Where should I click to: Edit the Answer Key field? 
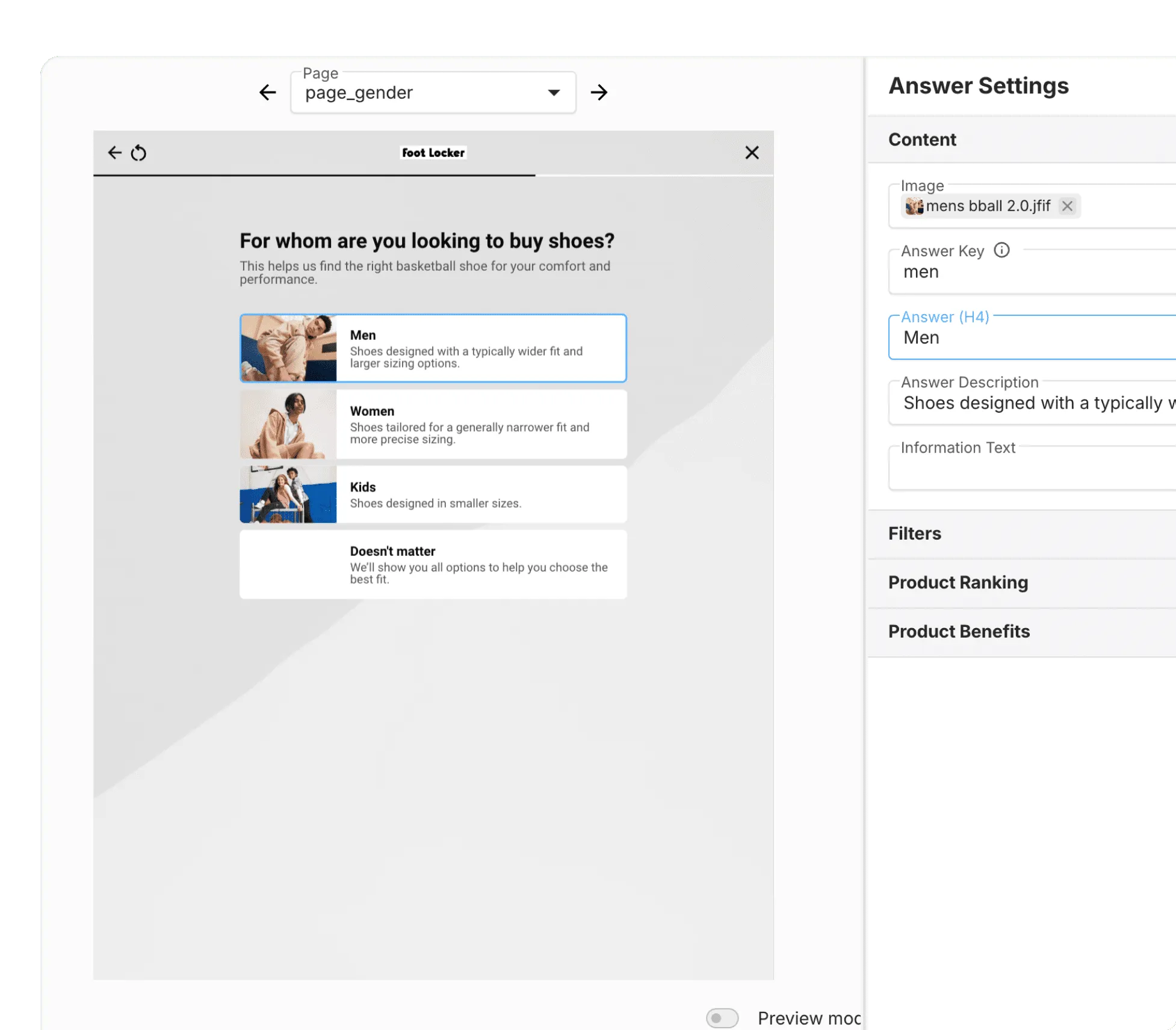click(1023, 272)
